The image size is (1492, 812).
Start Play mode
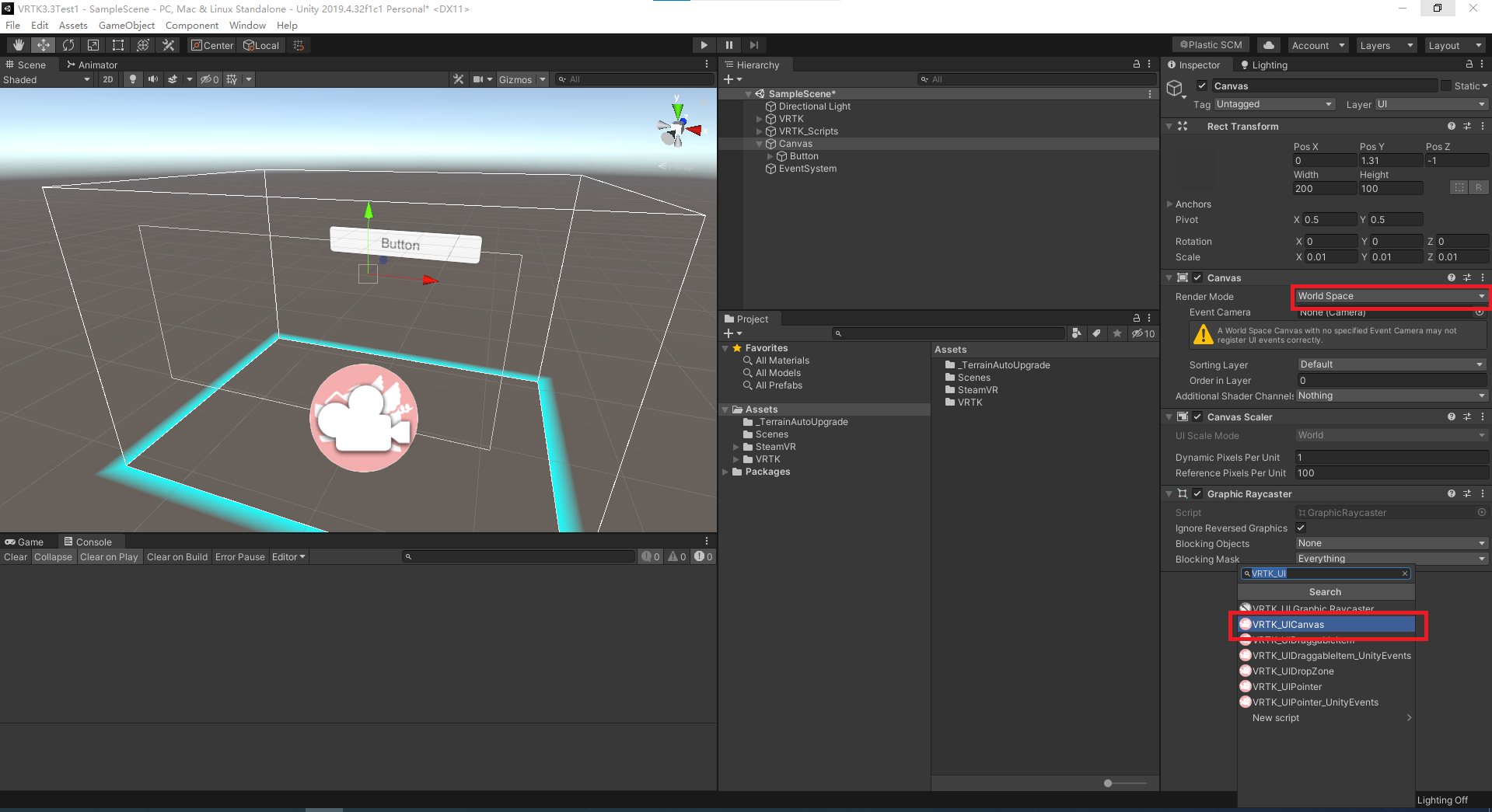(x=704, y=45)
